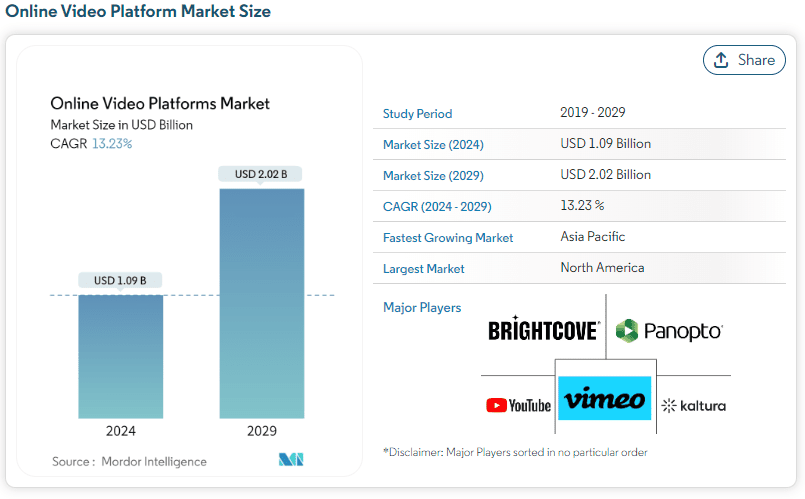This screenshot has width=805, height=499.
Task: Click the 2029 market size bar
Action: coord(262,303)
